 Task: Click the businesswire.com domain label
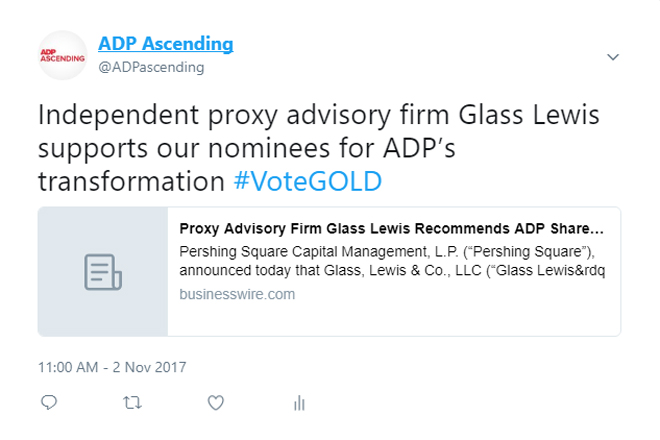237,294
